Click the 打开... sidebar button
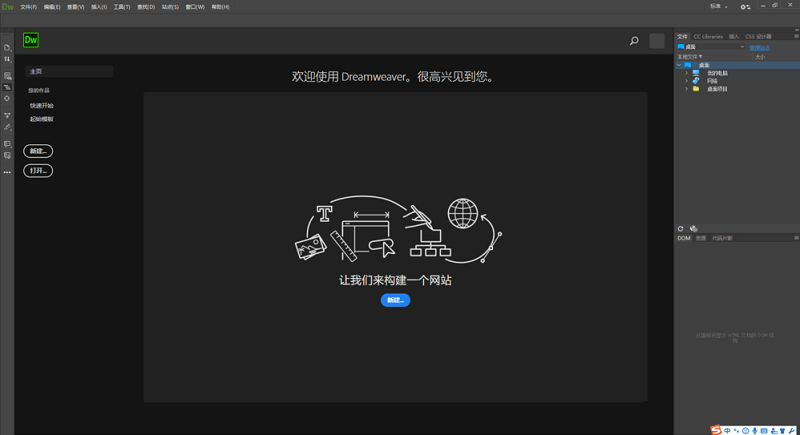The width and height of the screenshot is (800, 435). [x=38, y=170]
